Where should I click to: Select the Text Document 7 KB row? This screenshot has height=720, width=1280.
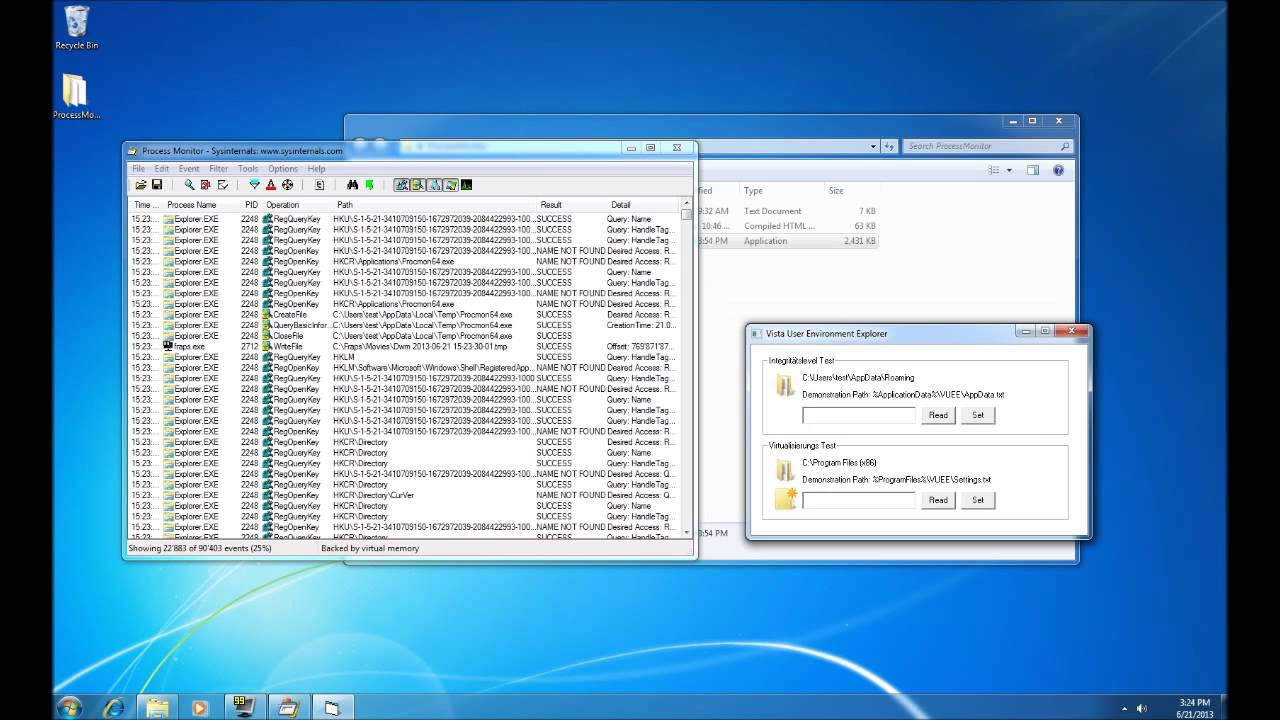tap(788, 211)
